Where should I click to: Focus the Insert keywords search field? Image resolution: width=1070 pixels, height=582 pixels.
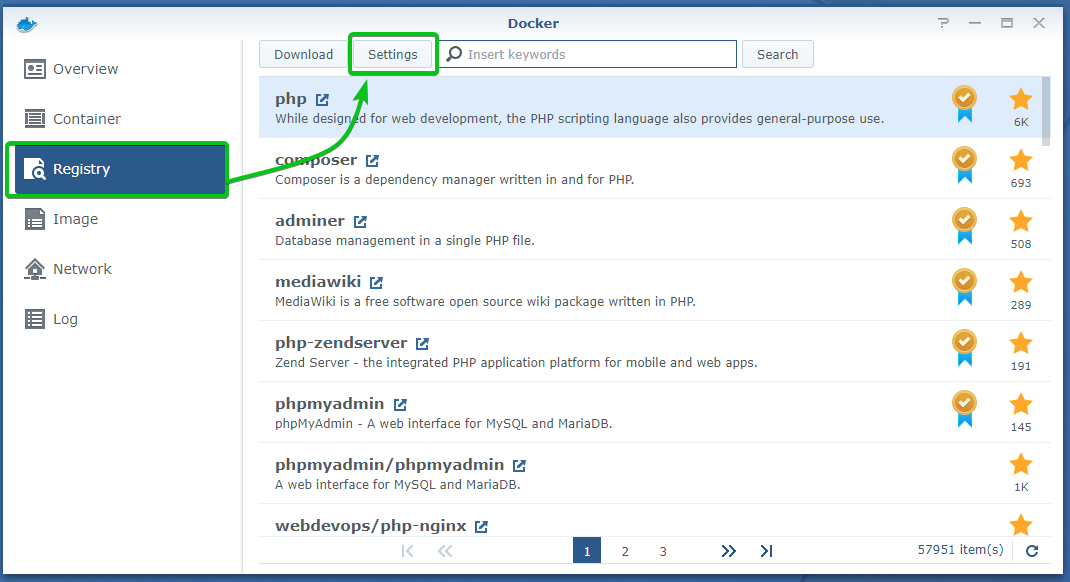click(588, 55)
